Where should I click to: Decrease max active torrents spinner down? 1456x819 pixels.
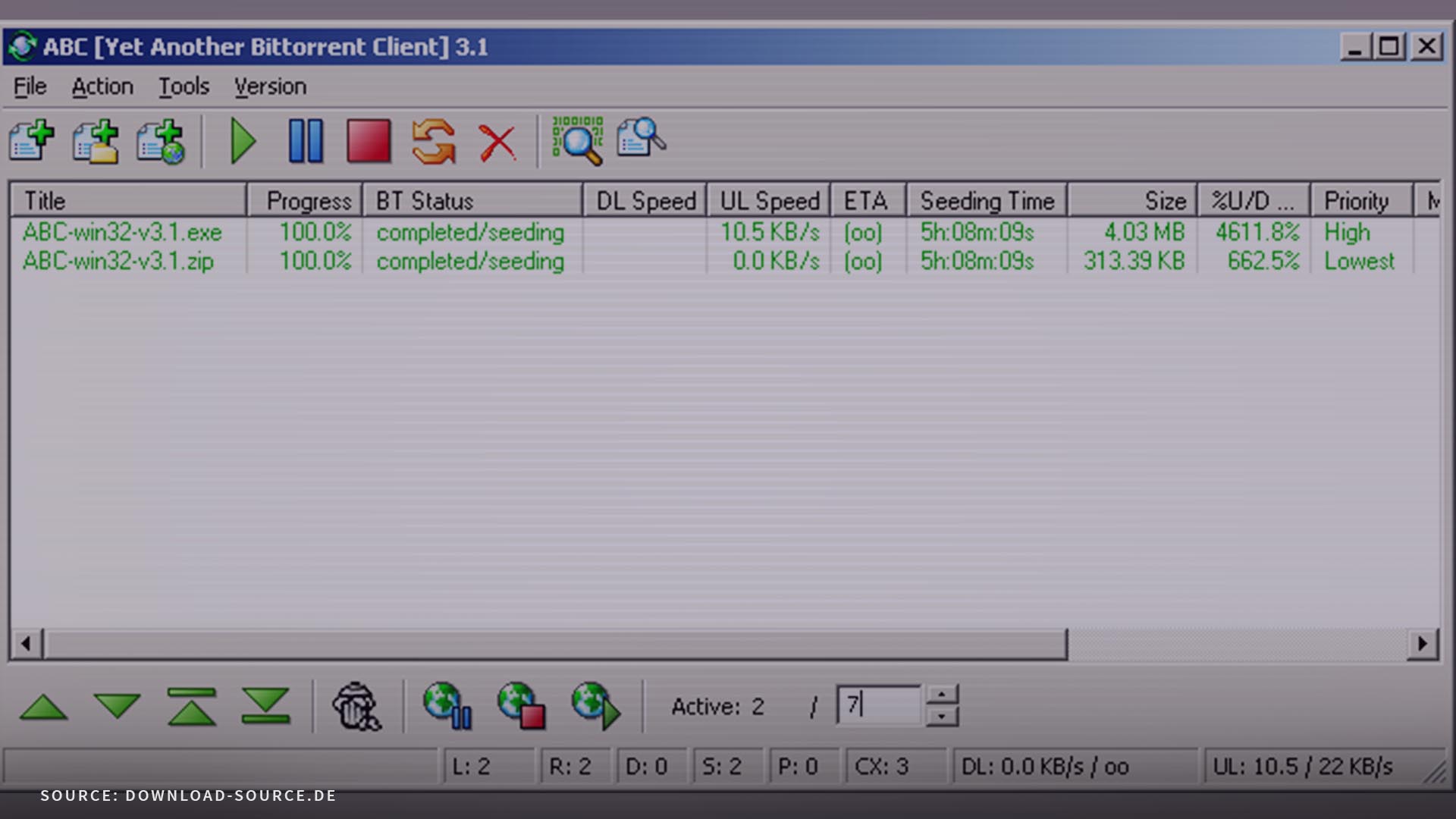942,716
